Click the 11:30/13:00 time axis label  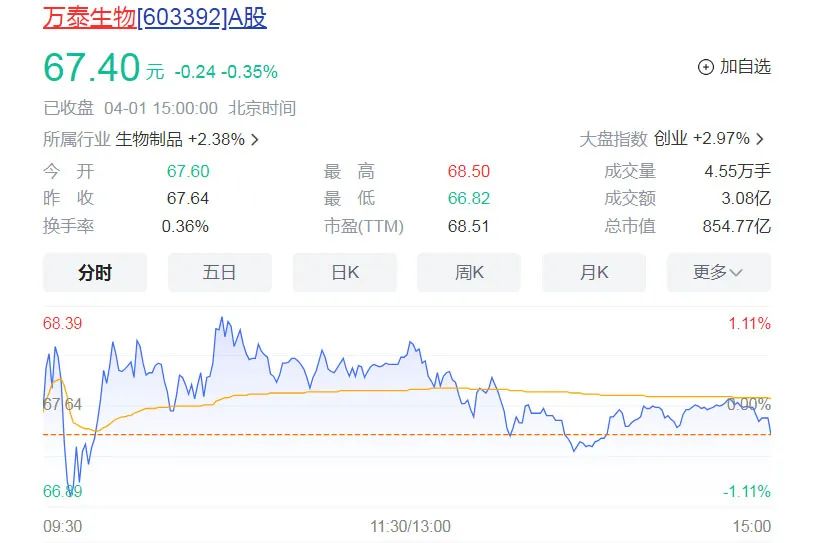[410, 526]
